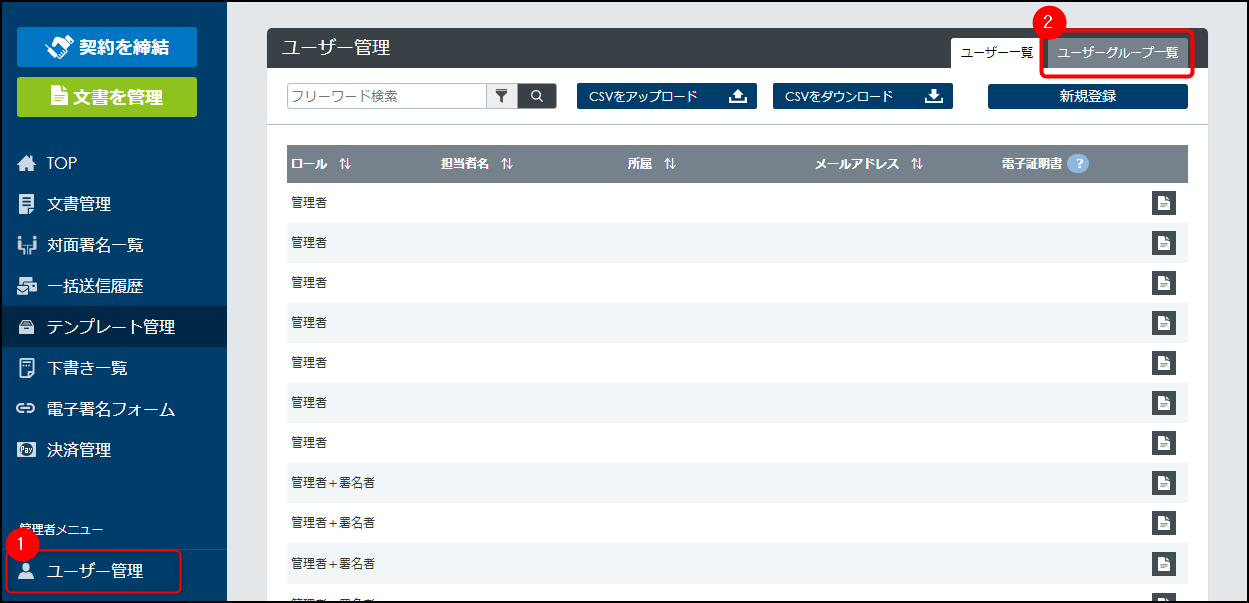Switch to the ユーザーグループ一覧 tab

[1117, 53]
